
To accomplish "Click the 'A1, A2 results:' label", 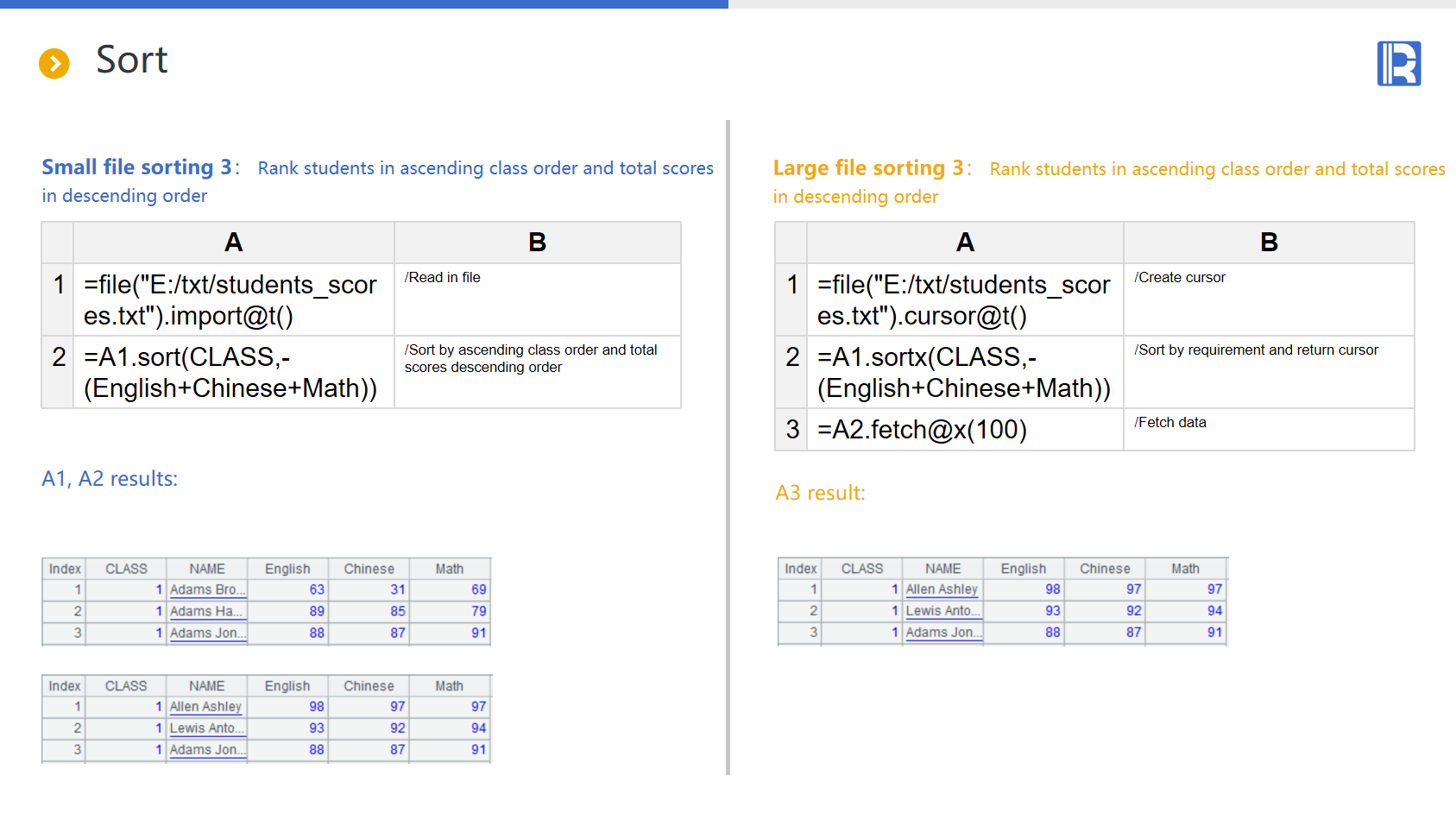I will tap(110, 479).
